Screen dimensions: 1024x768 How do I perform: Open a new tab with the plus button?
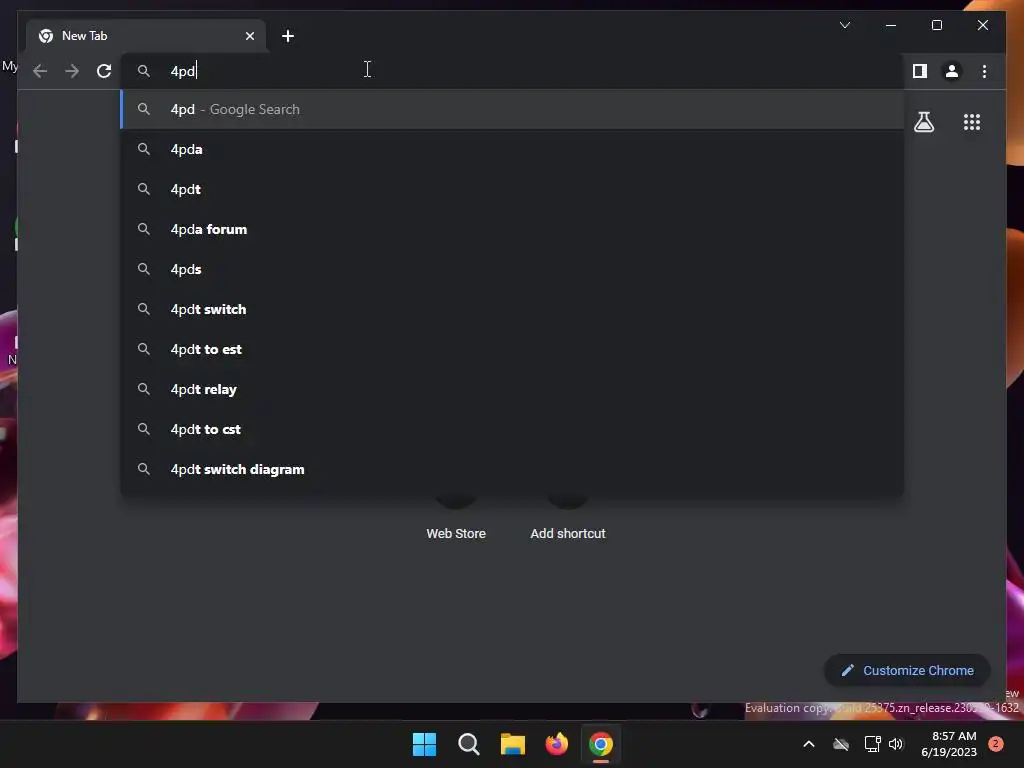pos(288,36)
